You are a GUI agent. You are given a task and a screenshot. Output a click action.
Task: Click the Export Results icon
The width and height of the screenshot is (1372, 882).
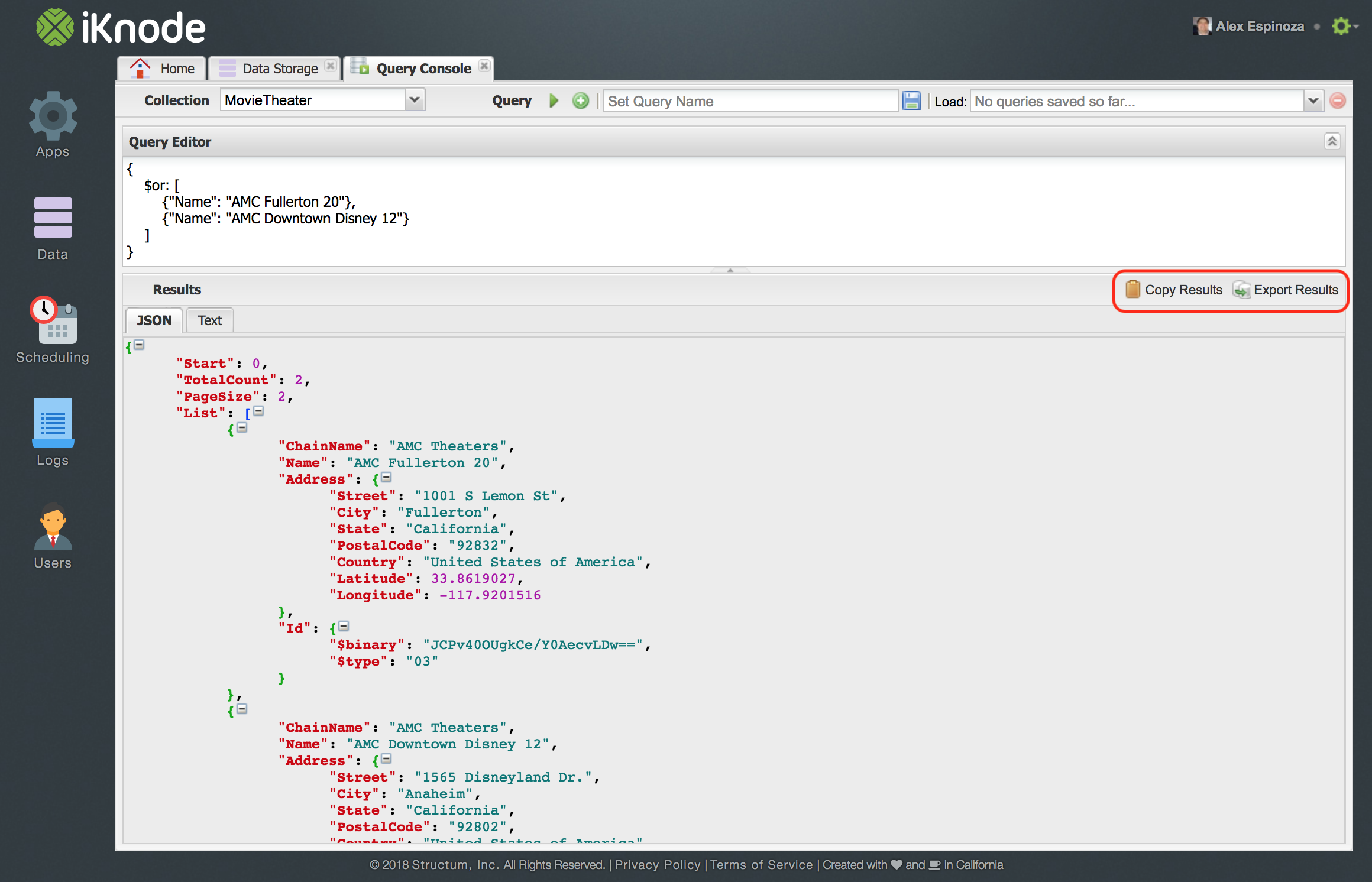point(1241,289)
